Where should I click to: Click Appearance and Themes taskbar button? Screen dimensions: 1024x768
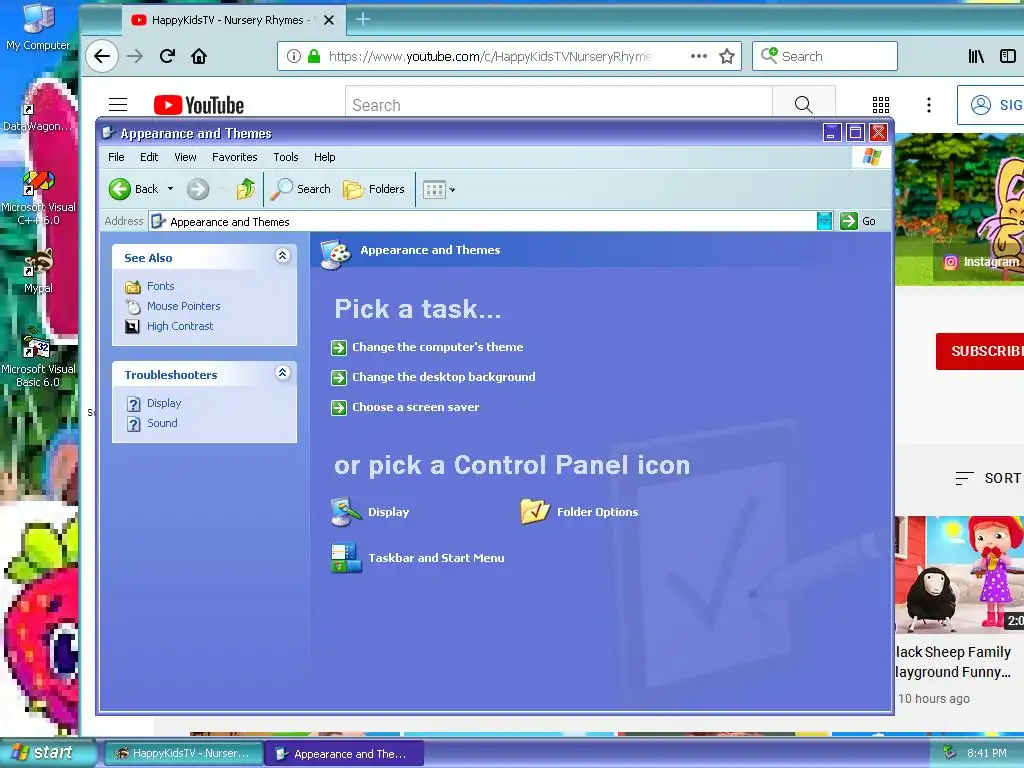[344, 754]
